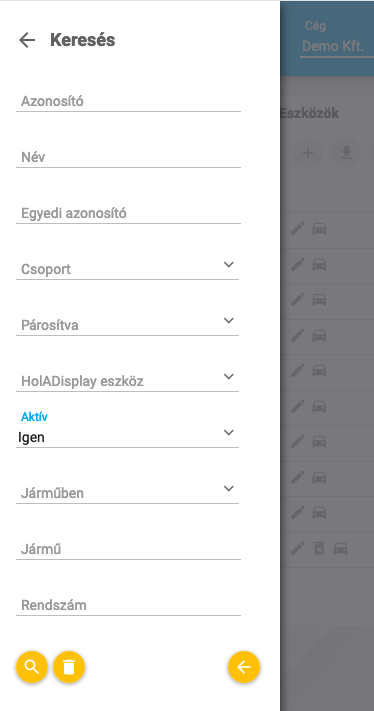
Task: Clear filters with yellow trash button
Action: point(69,667)
